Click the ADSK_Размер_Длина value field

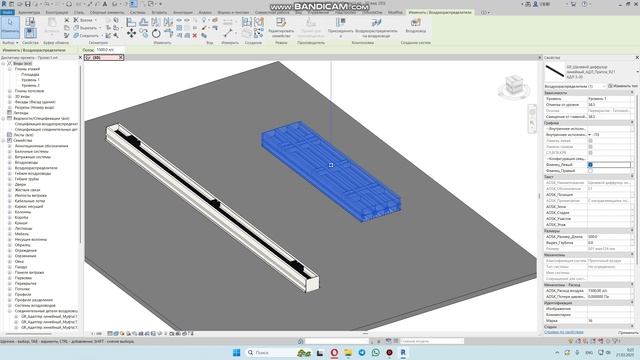(609, 237)
